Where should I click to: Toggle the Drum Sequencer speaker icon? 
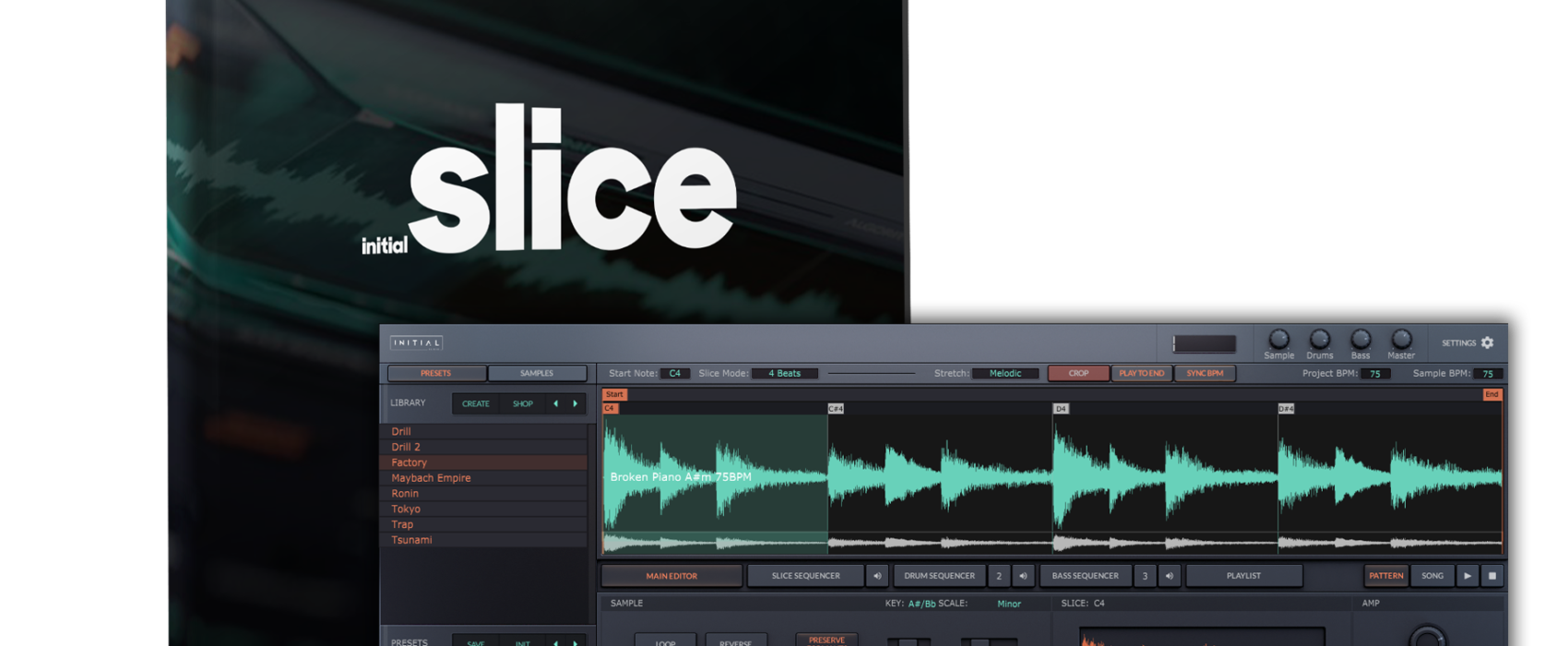[1023, 576]
